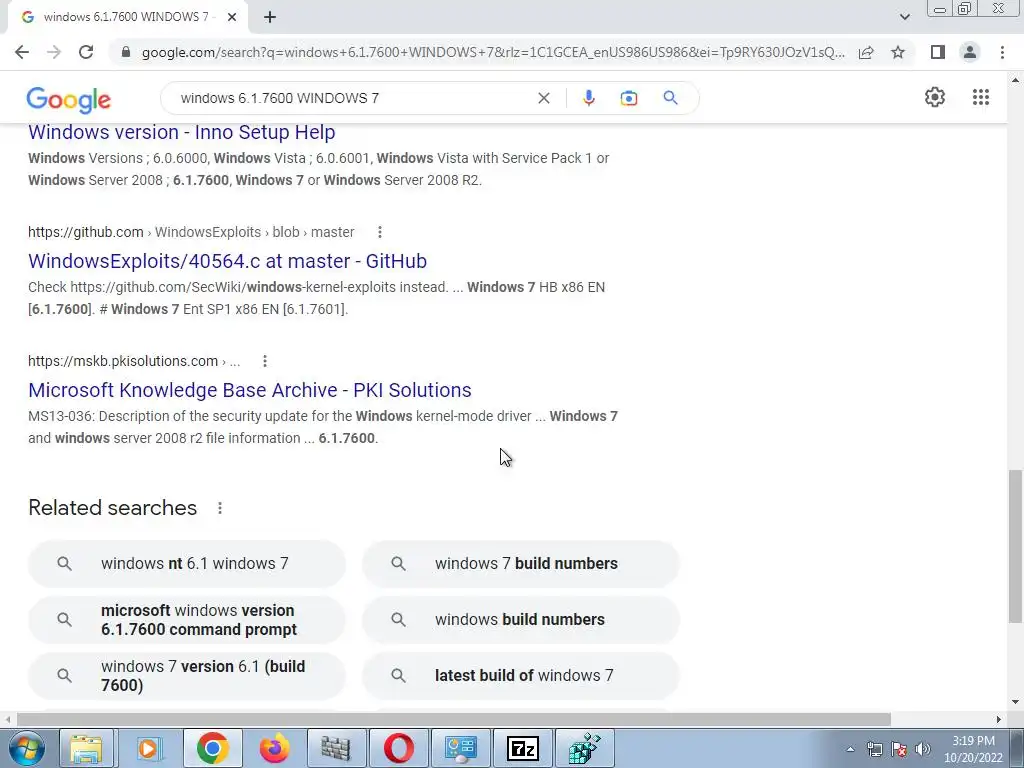This screenshot has height=768, width=1024.
Task: Open the volume speaker tray icon
Action: coord(923,749)
